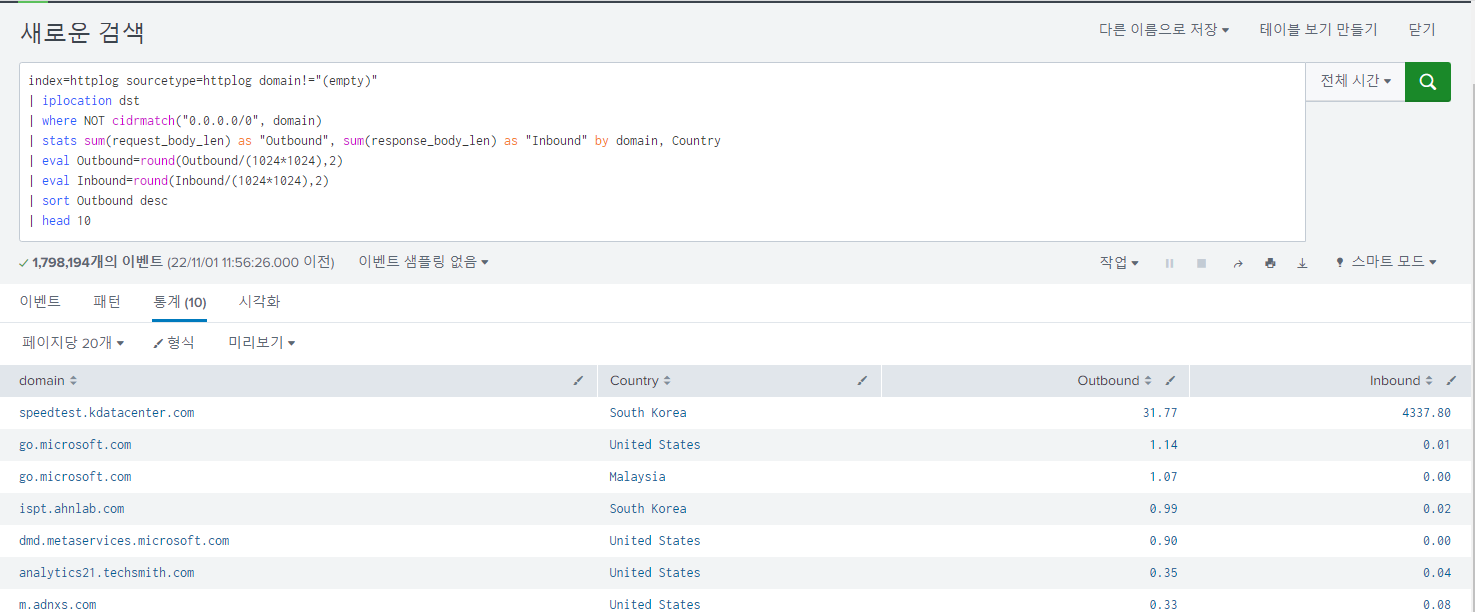The image size is (1475, 612).
Task: Click the 1,798,194개의 이벤트 status text
Action: pos(98,262)
